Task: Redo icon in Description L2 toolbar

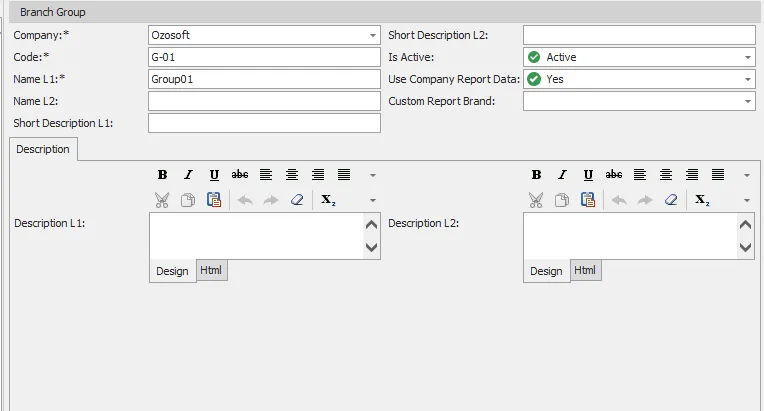Action: coord(645,200)
